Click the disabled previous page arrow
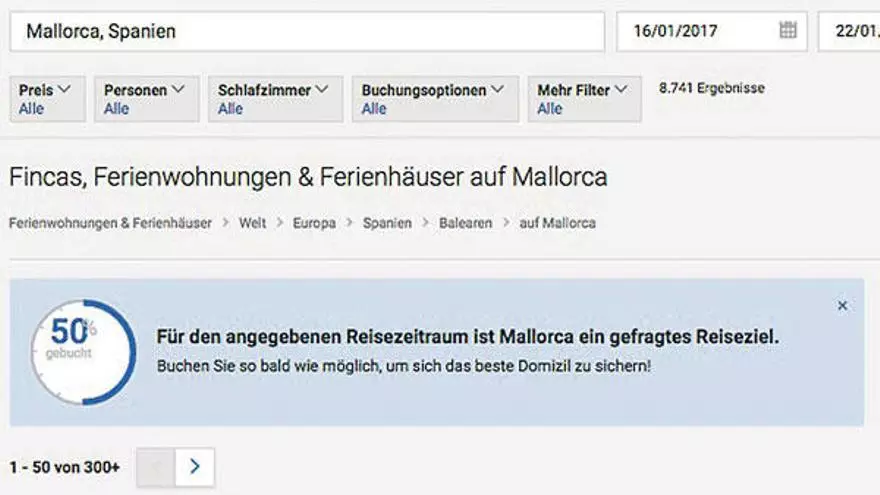880x495 pixels. click(156, 467)
